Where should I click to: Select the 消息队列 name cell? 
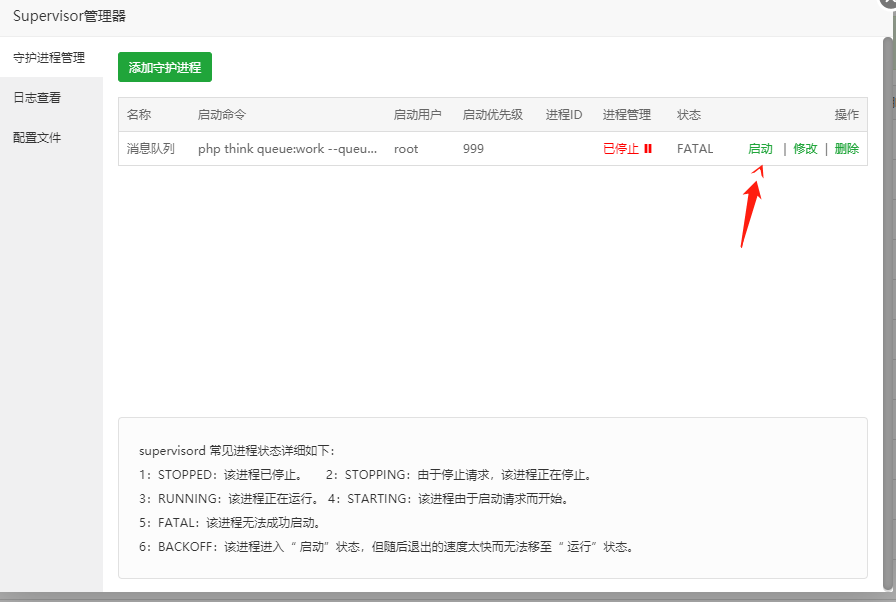(x=150, y=149)
